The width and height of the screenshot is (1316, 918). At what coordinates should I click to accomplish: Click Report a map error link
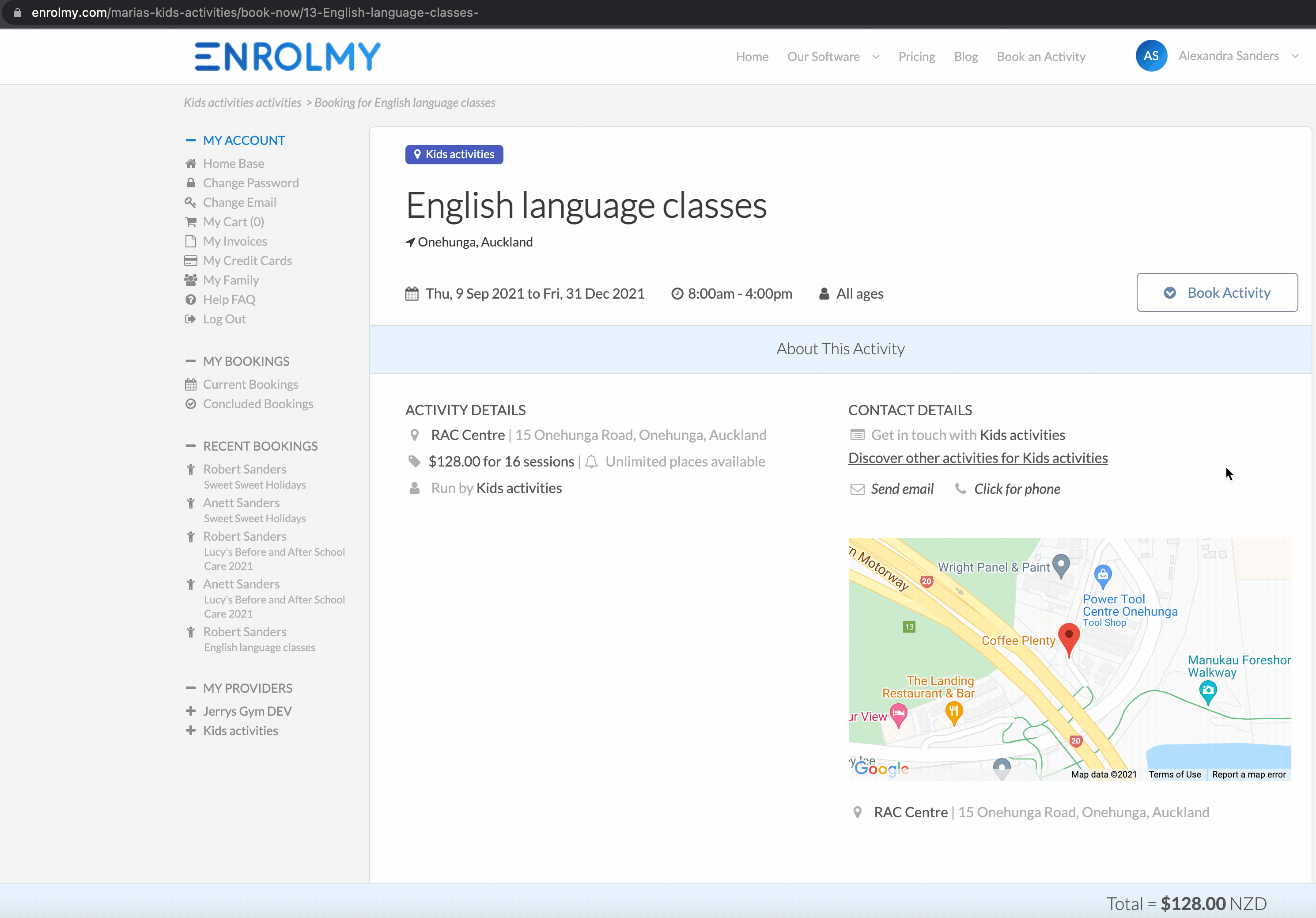tap(1248, 774)
